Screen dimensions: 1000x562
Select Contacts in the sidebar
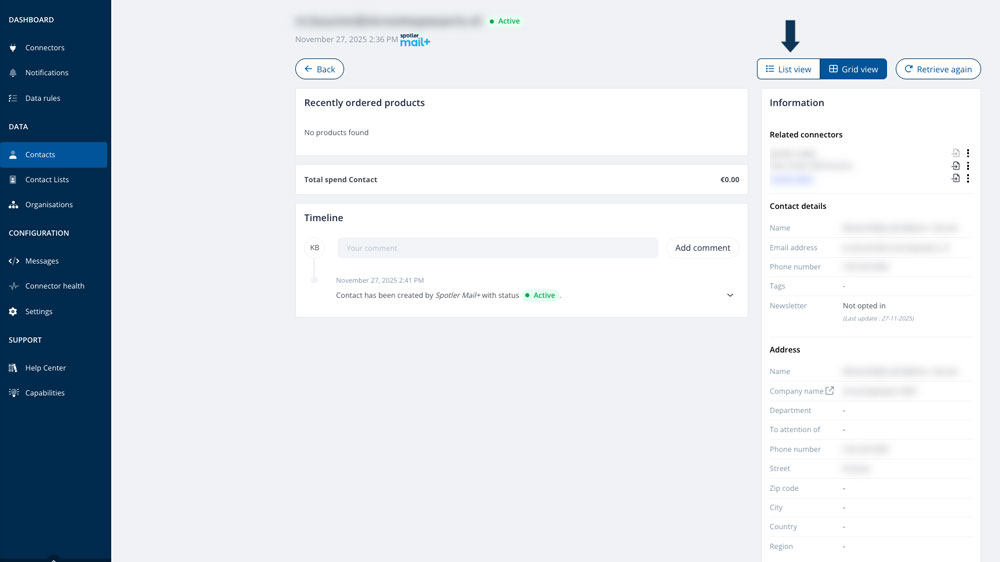point(54,155)
